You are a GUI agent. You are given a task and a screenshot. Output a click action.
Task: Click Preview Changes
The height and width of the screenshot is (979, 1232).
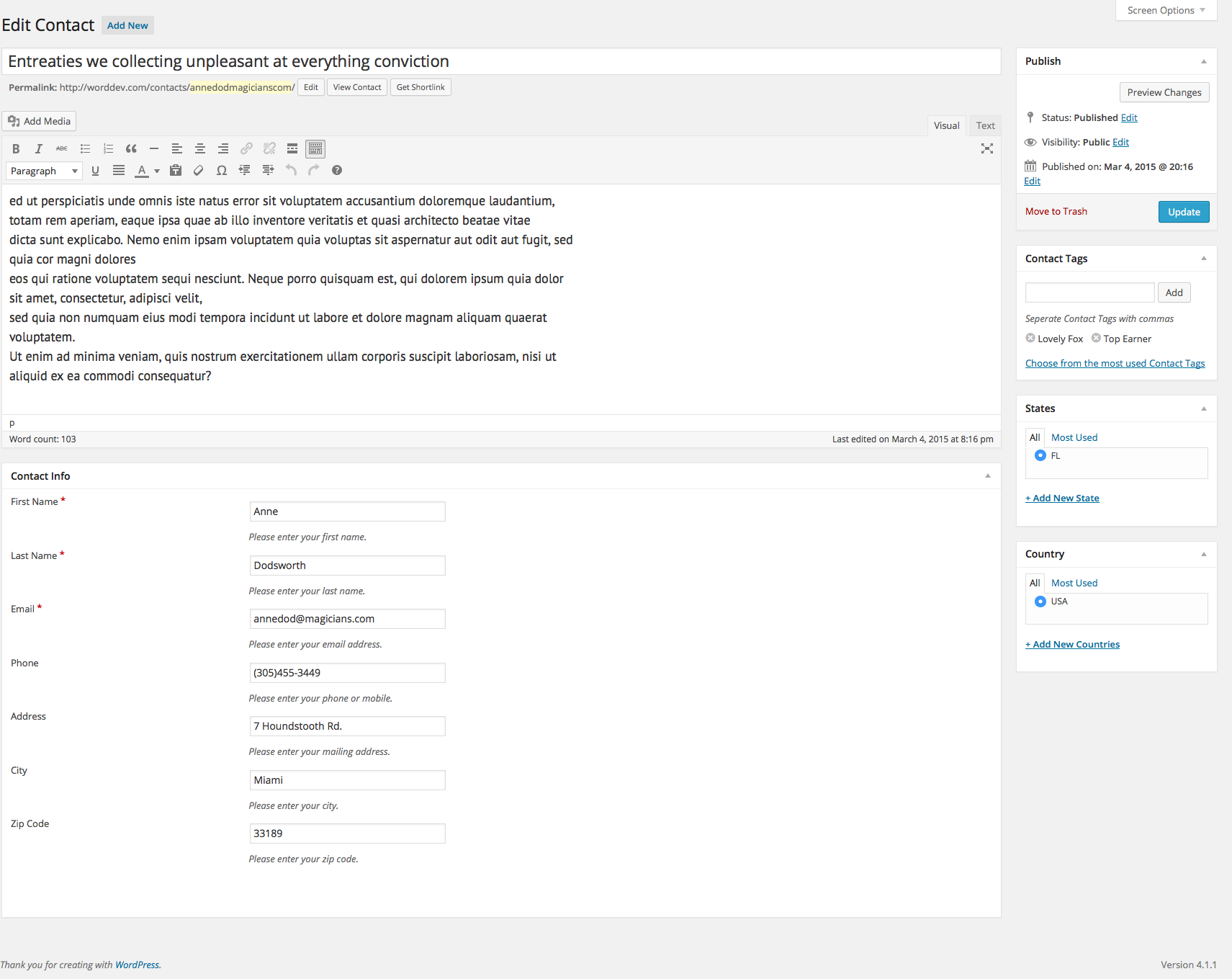click(1164, 92)
